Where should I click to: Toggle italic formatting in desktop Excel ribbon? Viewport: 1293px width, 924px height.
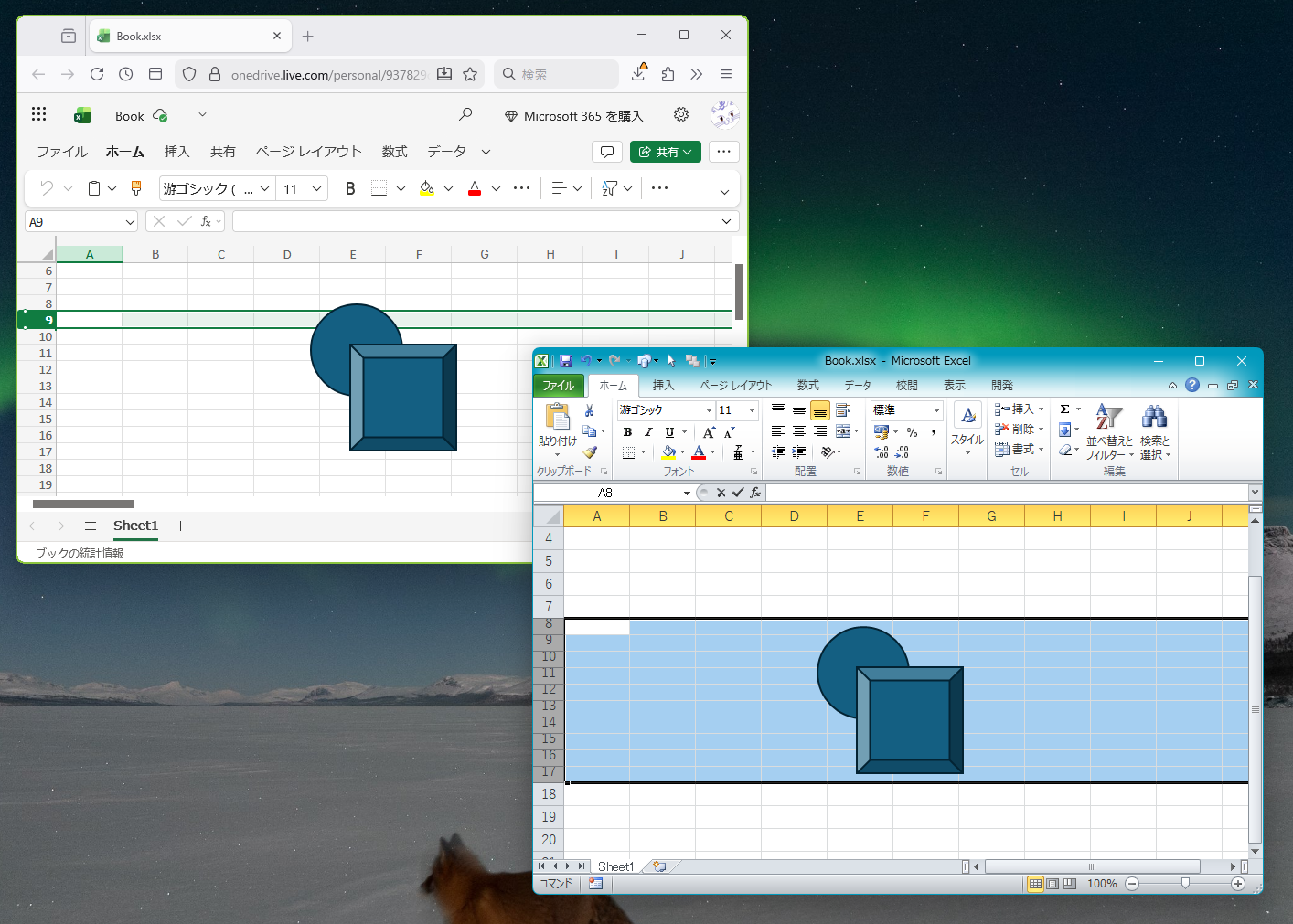(648, 432)
